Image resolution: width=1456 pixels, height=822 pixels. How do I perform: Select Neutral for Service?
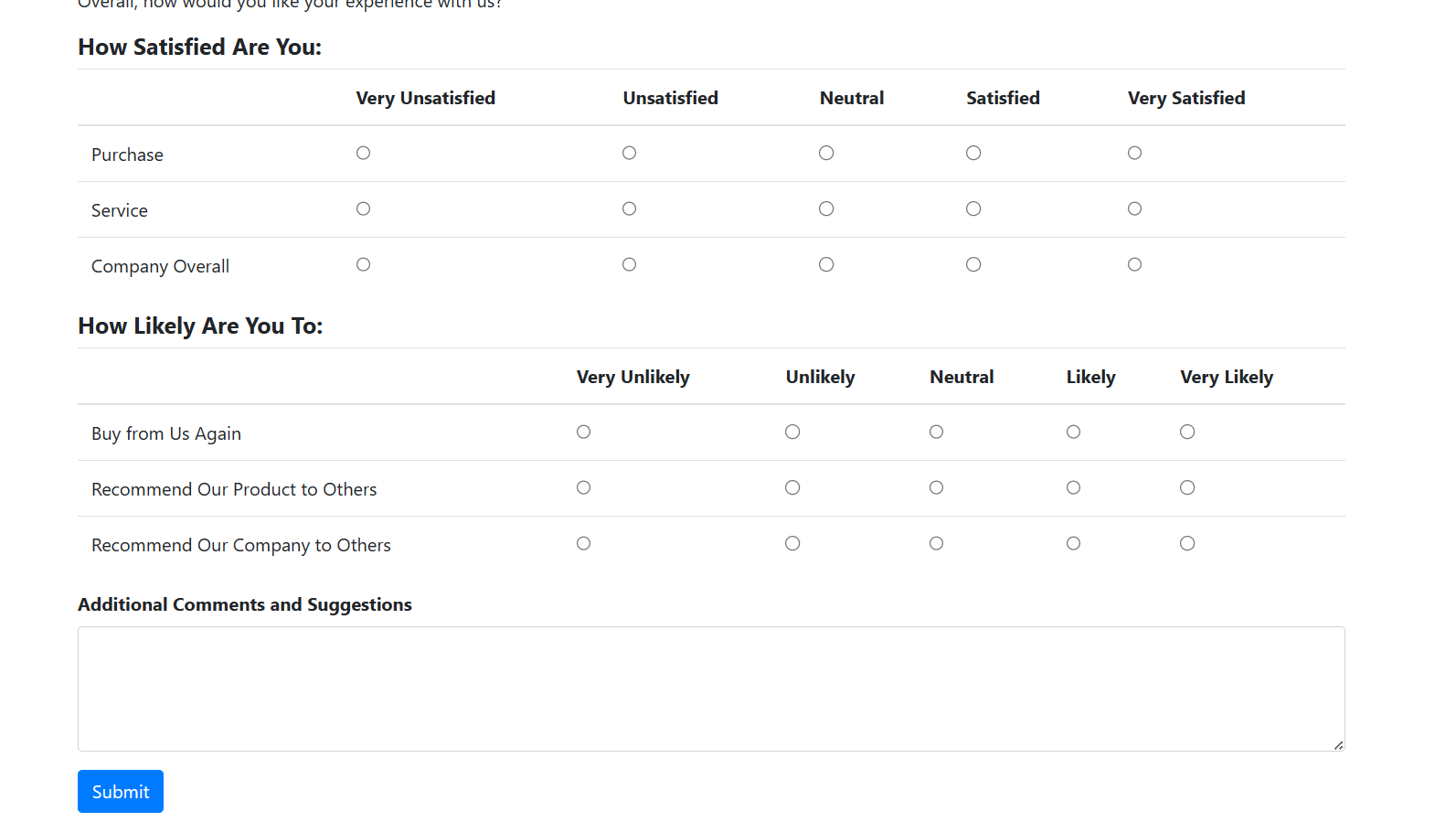coord(826,208)
